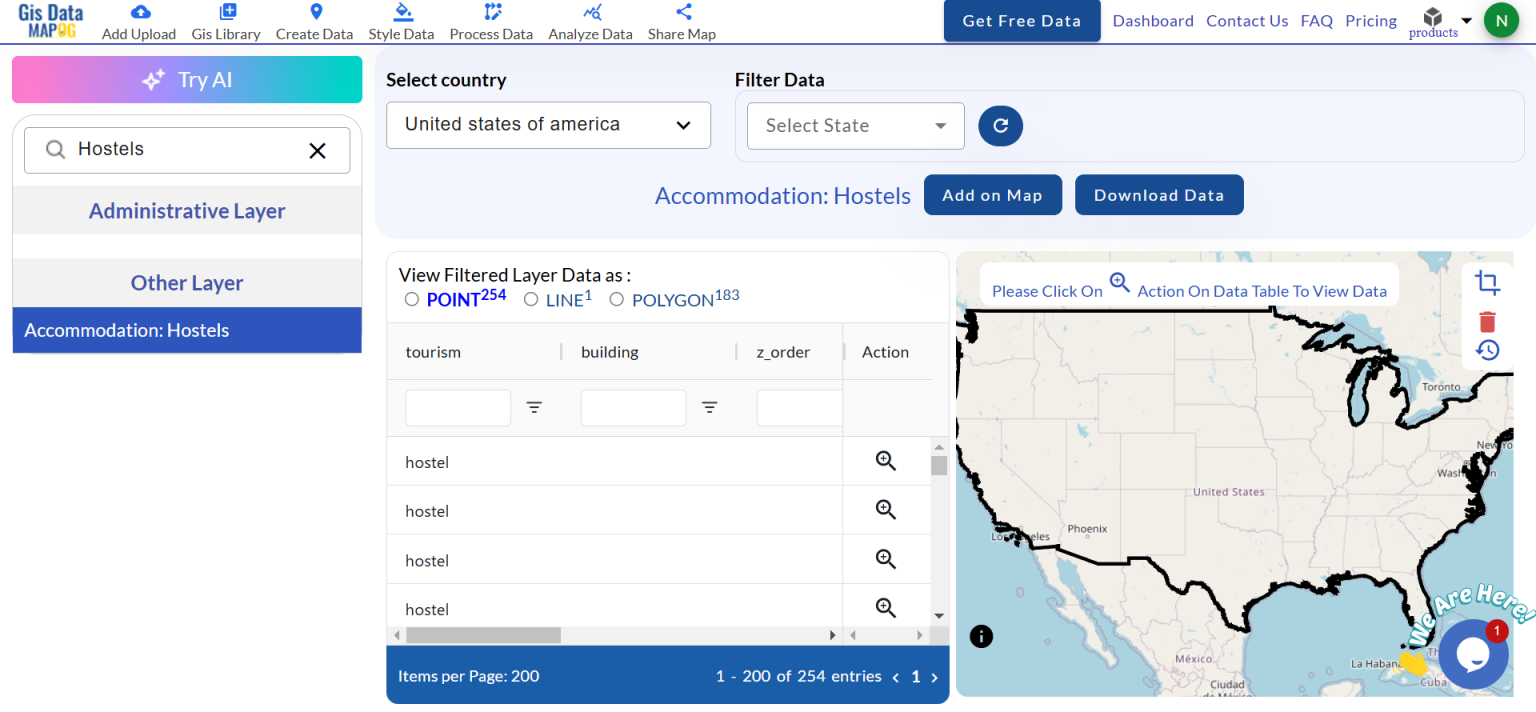Open the Dashboard menu item

(1152, 20)
